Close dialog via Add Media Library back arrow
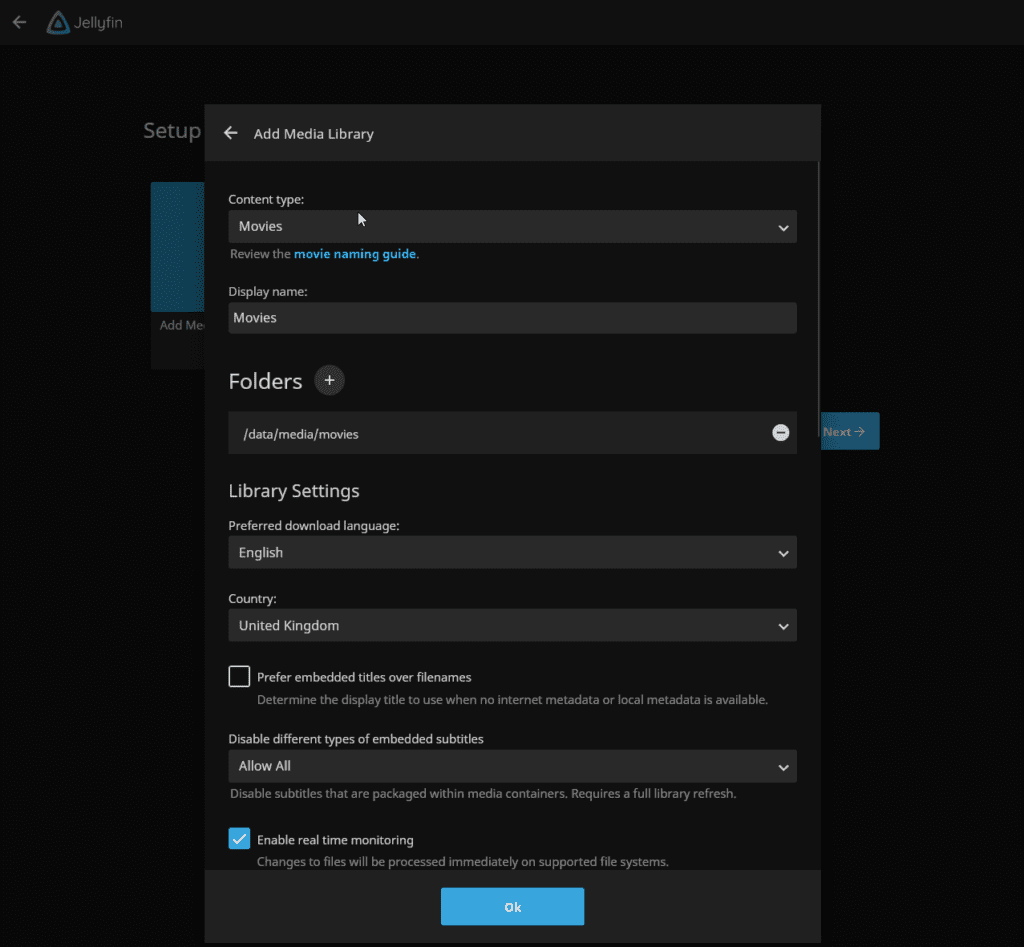This screenshot has height=947, width=1024. (231, 133)
